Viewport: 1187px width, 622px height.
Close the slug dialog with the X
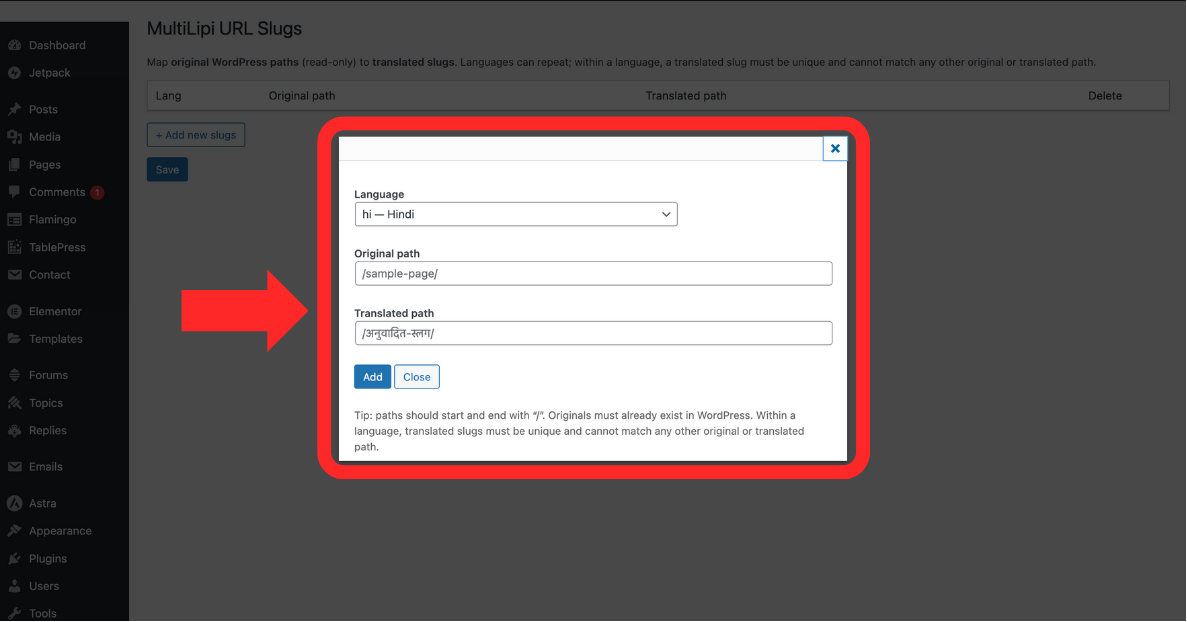click(835, 147)
